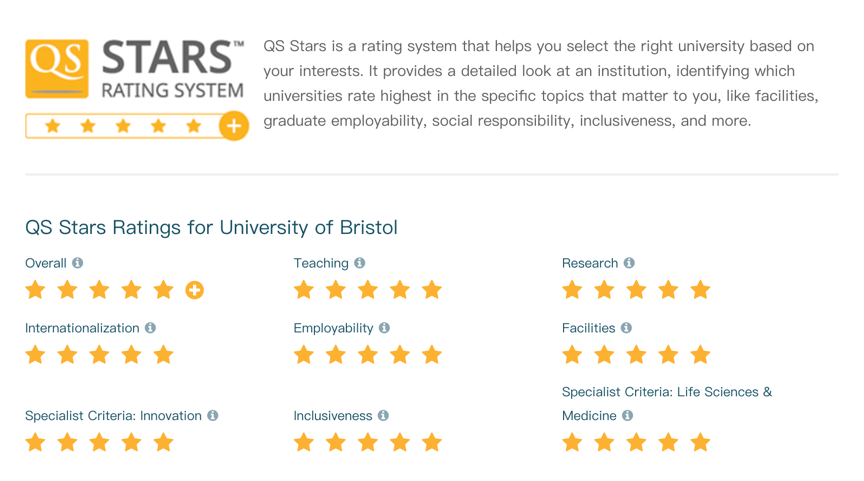This screenshot has height=481, width=864.
Task: Click the orange plus badge after Overall stars
Action: pyautogui.click(x=195, y=291)
